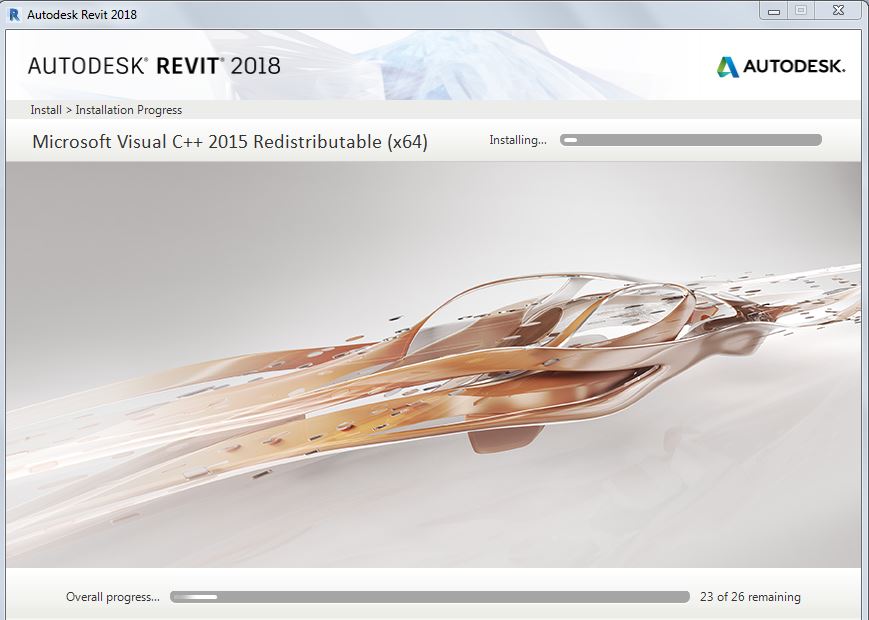Click the registered trademark symbol beside REVIT

pyautogui.click(x=224, y=58)
